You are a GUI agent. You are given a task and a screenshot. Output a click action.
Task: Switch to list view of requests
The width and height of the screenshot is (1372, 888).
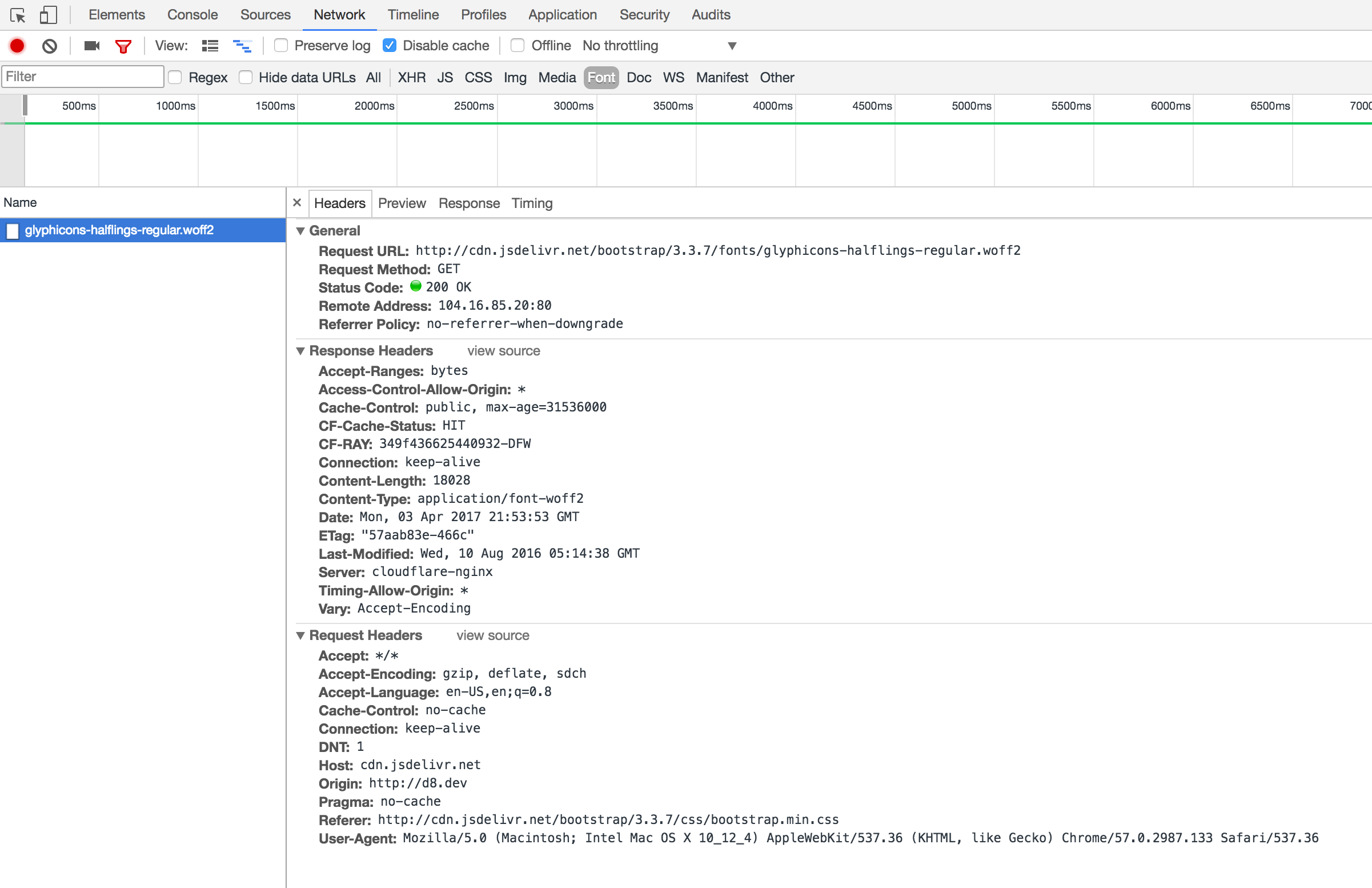[x=210, y=46]
